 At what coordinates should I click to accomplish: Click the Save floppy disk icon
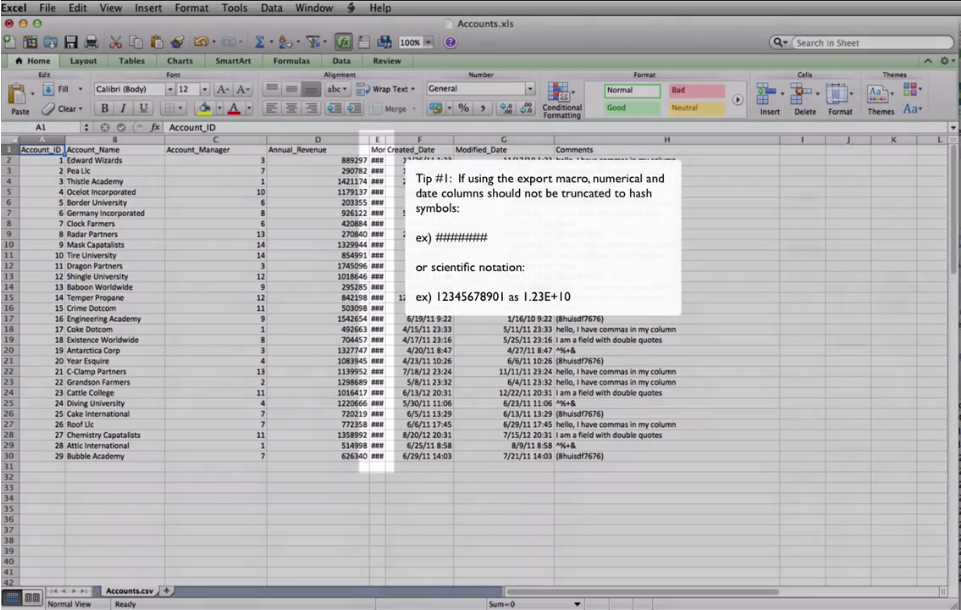point(71,42)
